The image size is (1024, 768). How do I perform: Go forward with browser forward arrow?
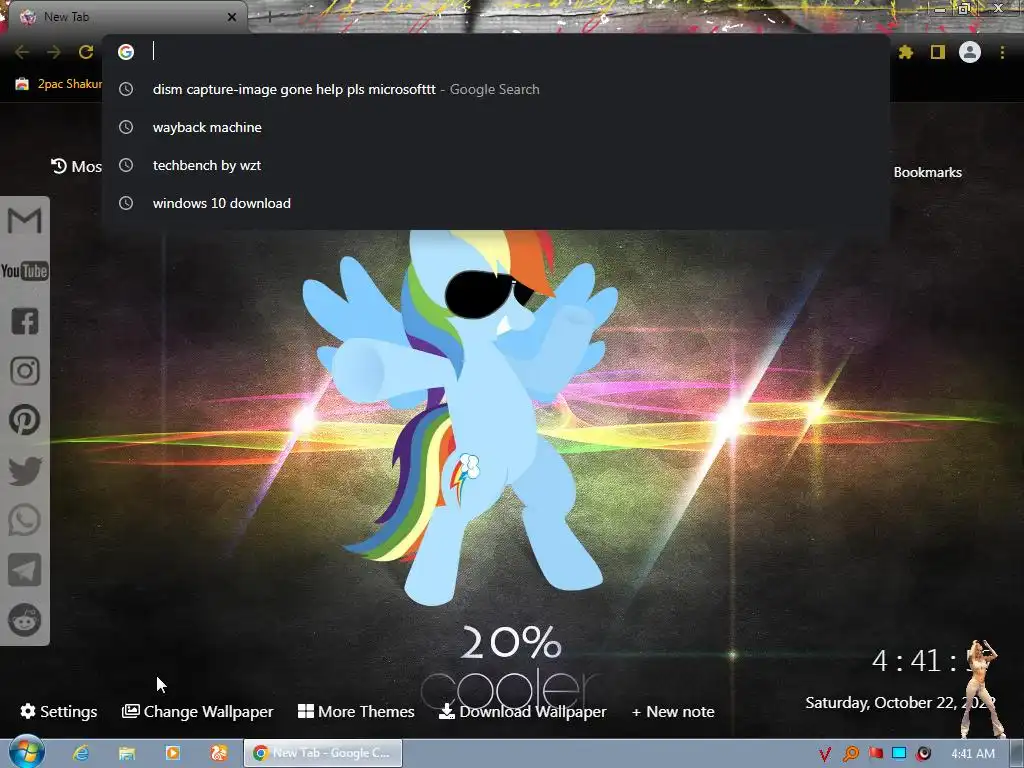54,52
